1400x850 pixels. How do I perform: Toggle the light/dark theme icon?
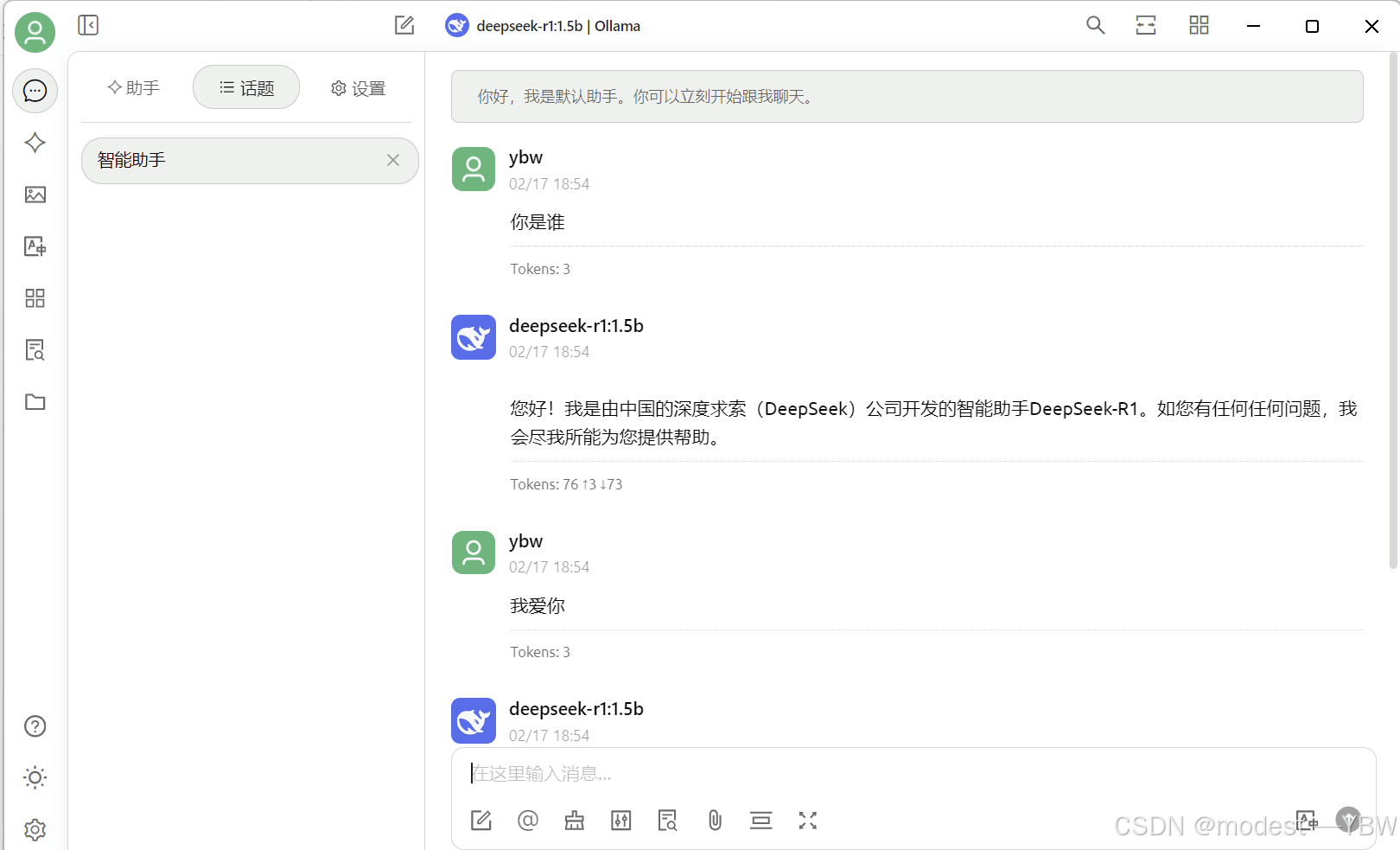(35, 777)
